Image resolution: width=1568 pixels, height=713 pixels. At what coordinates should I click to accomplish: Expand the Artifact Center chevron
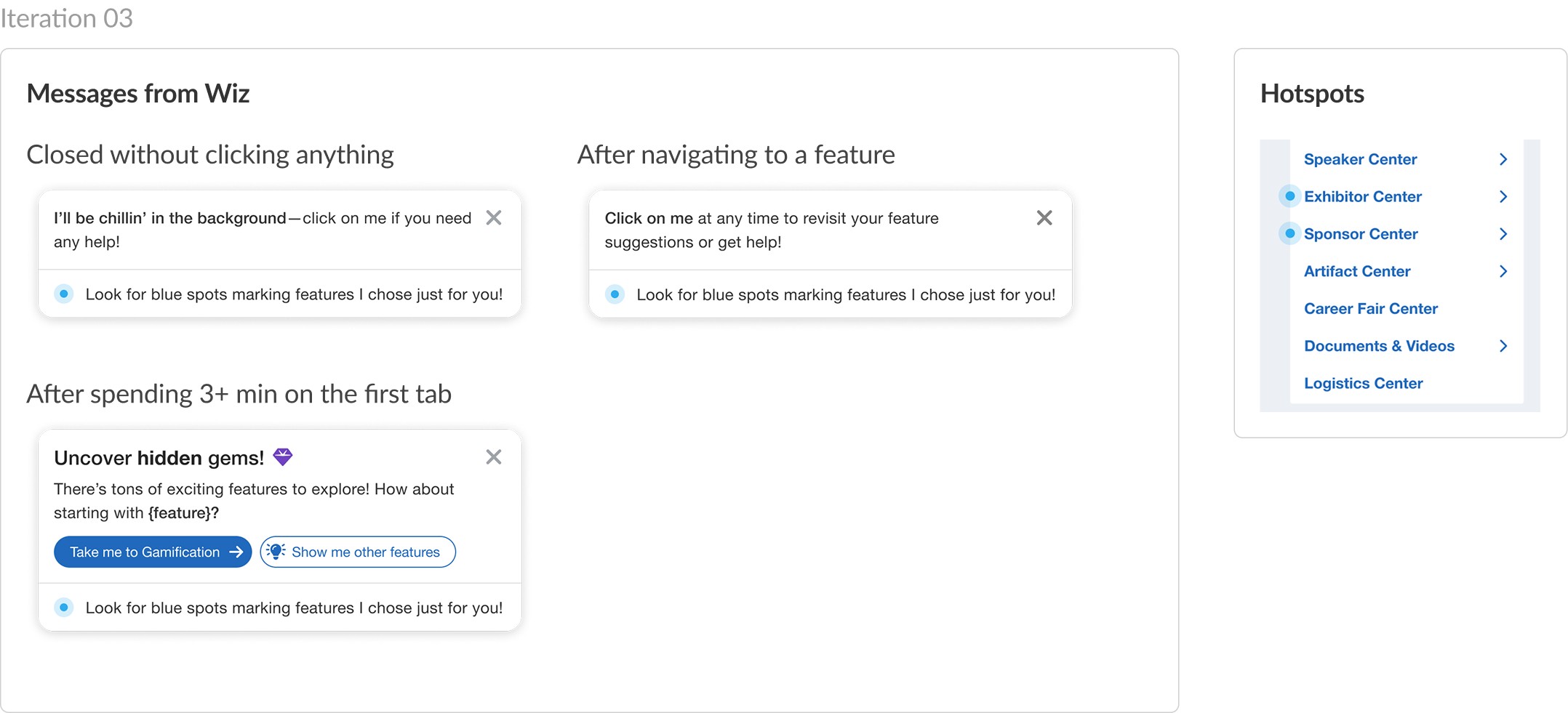tap(1503, 271)
